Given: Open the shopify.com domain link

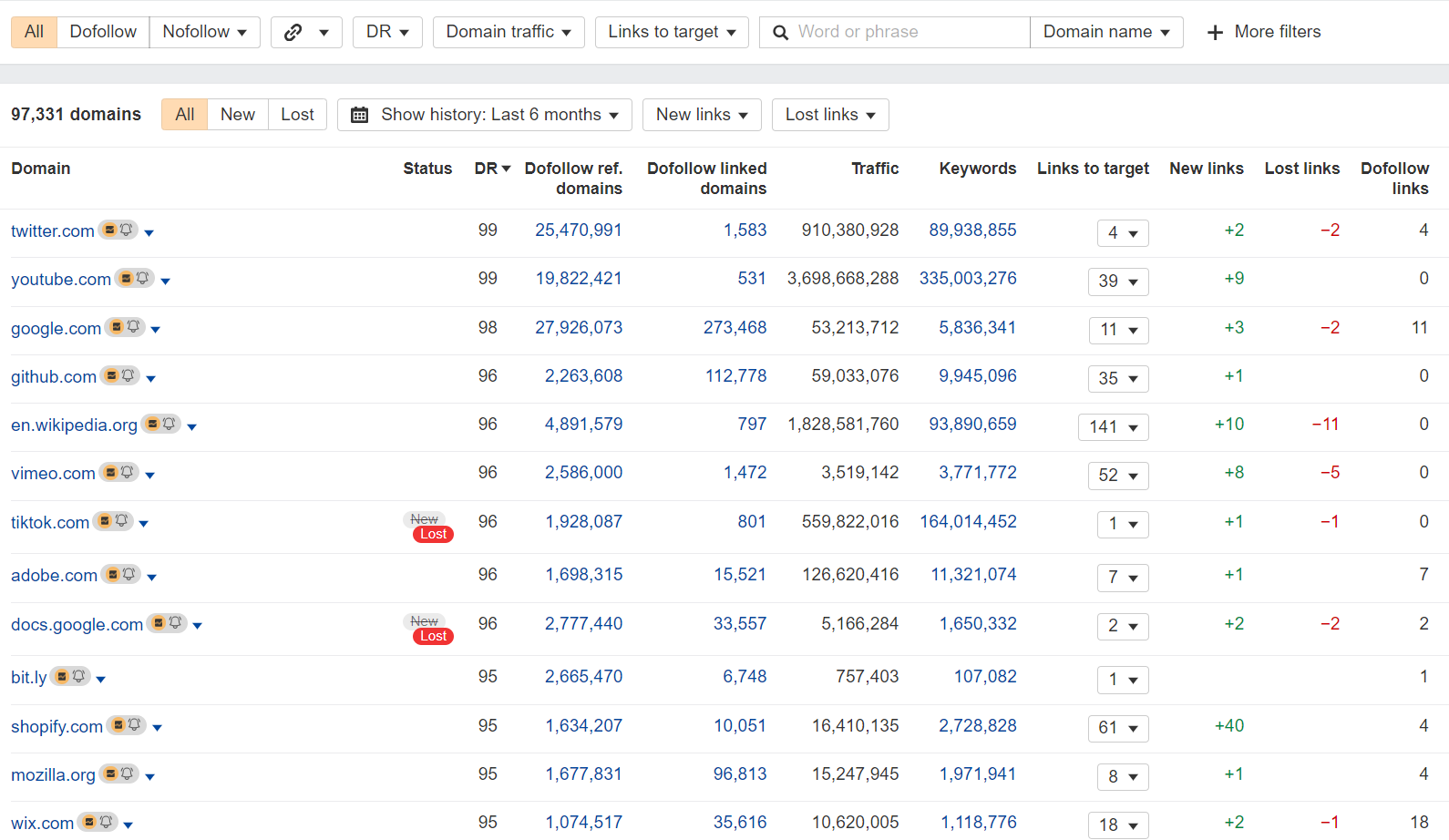Looking at the screenshot, I should [57, 727].
